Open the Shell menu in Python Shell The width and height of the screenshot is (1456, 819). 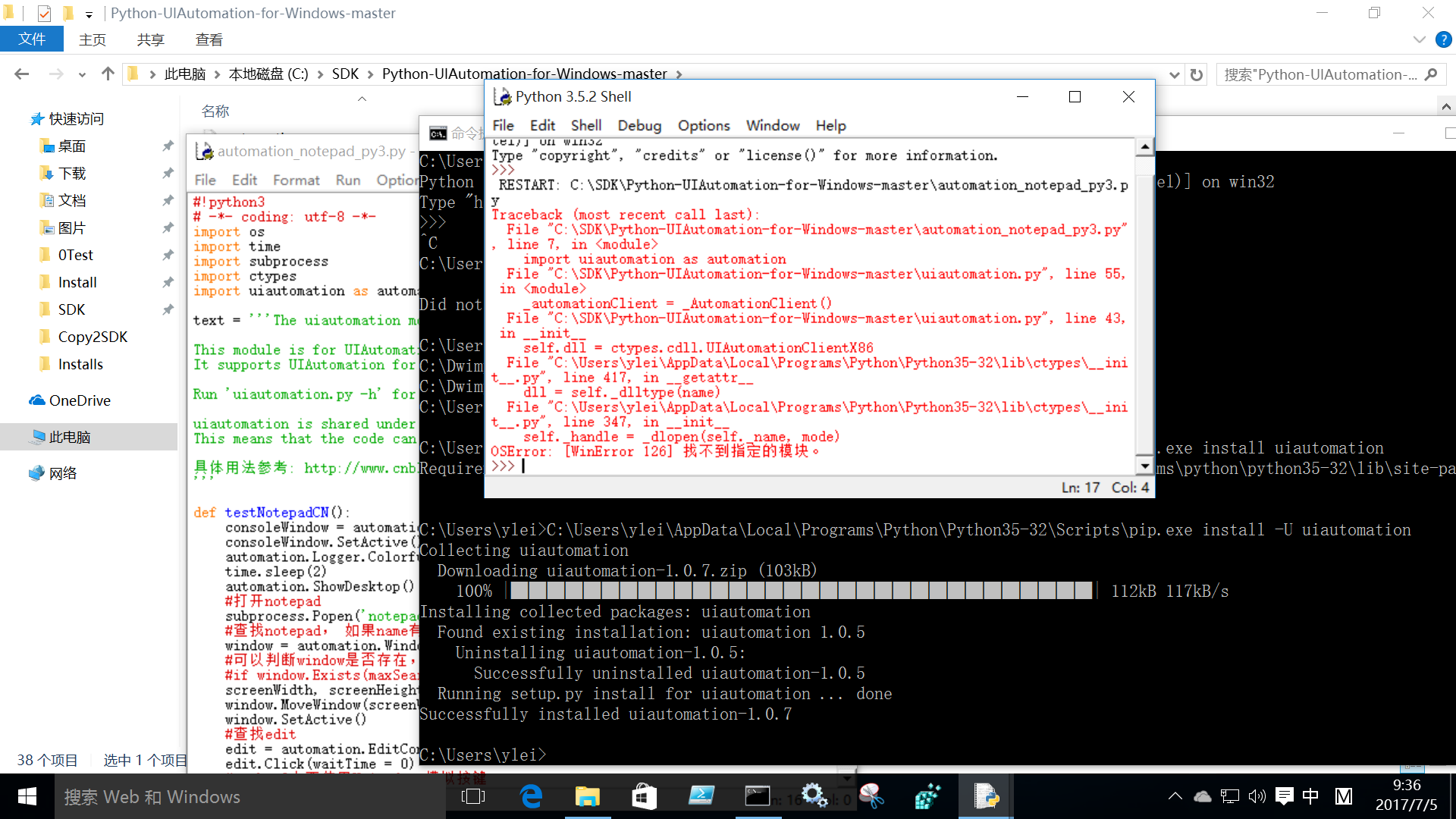pyautogui.click(x=585, y=126)
